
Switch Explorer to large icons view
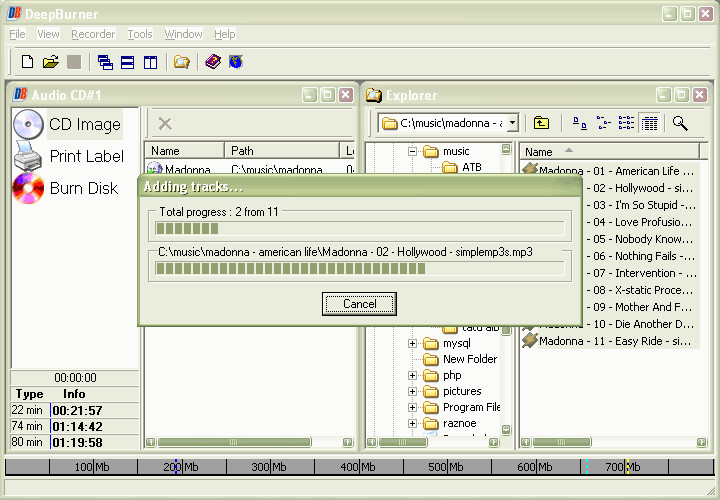coord(580,123)
